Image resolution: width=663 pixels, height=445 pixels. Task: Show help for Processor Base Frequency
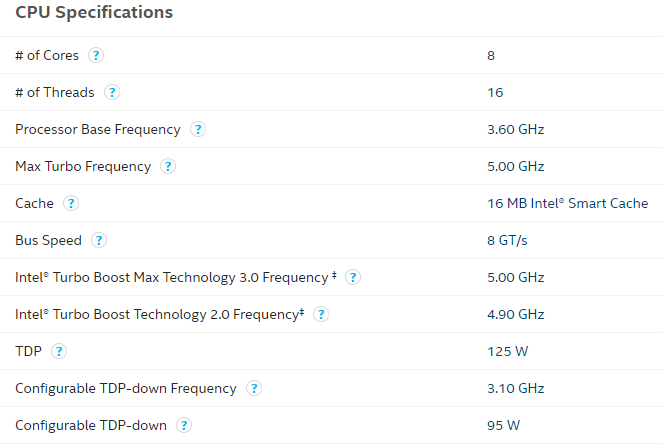coord(198,129)
